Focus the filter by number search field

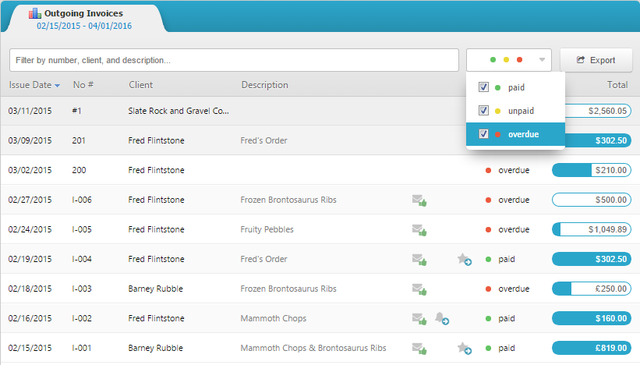pos(234,60)
